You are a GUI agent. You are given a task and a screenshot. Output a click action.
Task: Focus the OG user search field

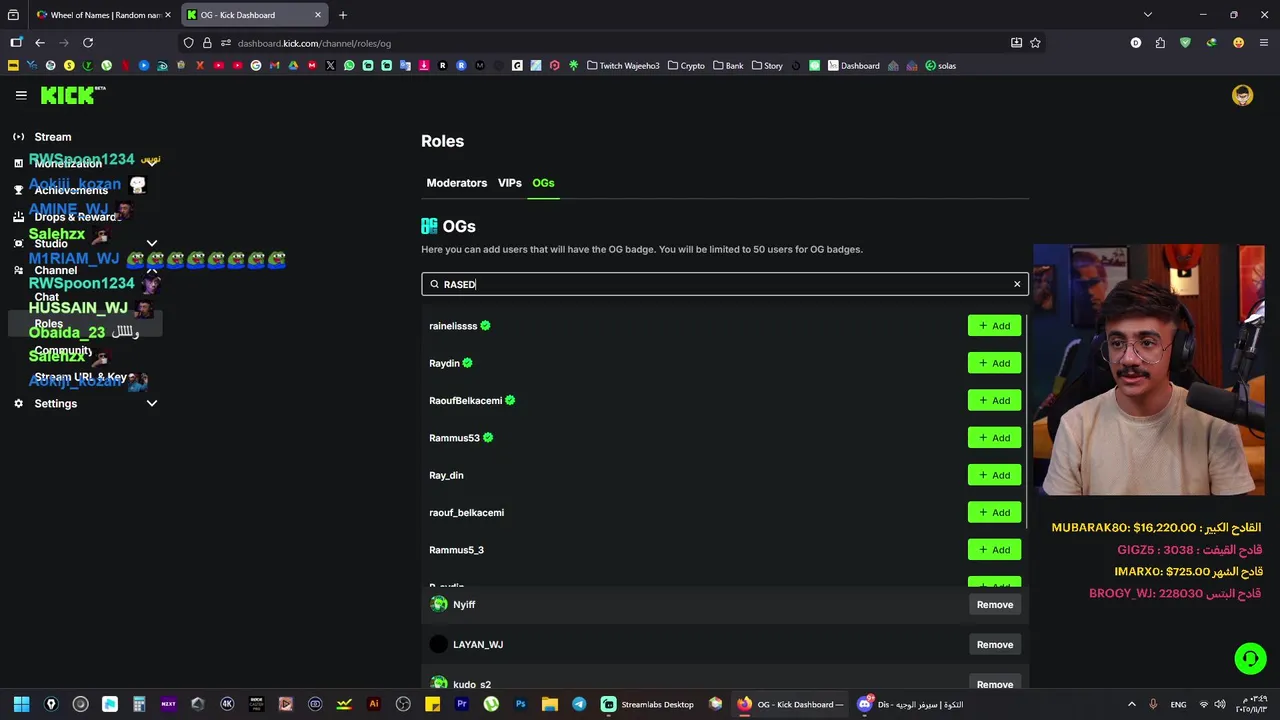pos(725,284)
